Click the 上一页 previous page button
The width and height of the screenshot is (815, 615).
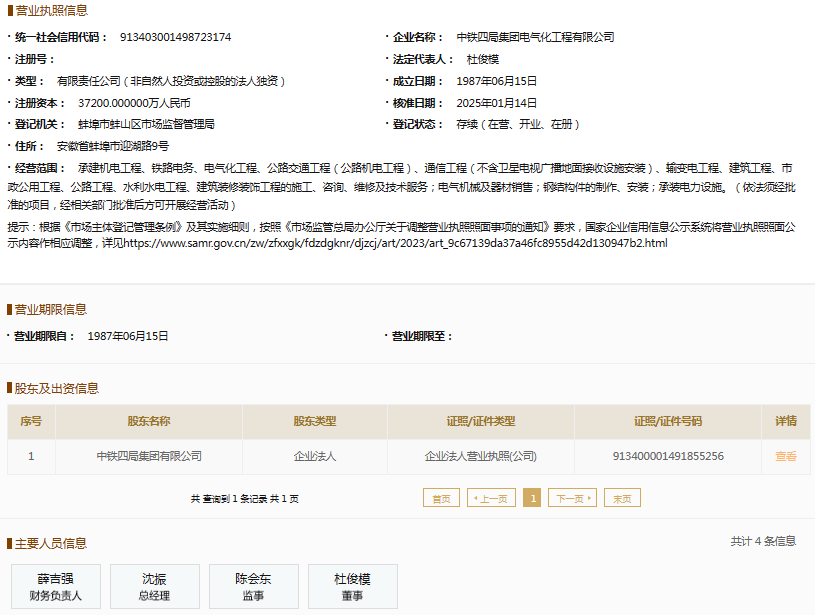pyautogui.click(x=491, y=498)
